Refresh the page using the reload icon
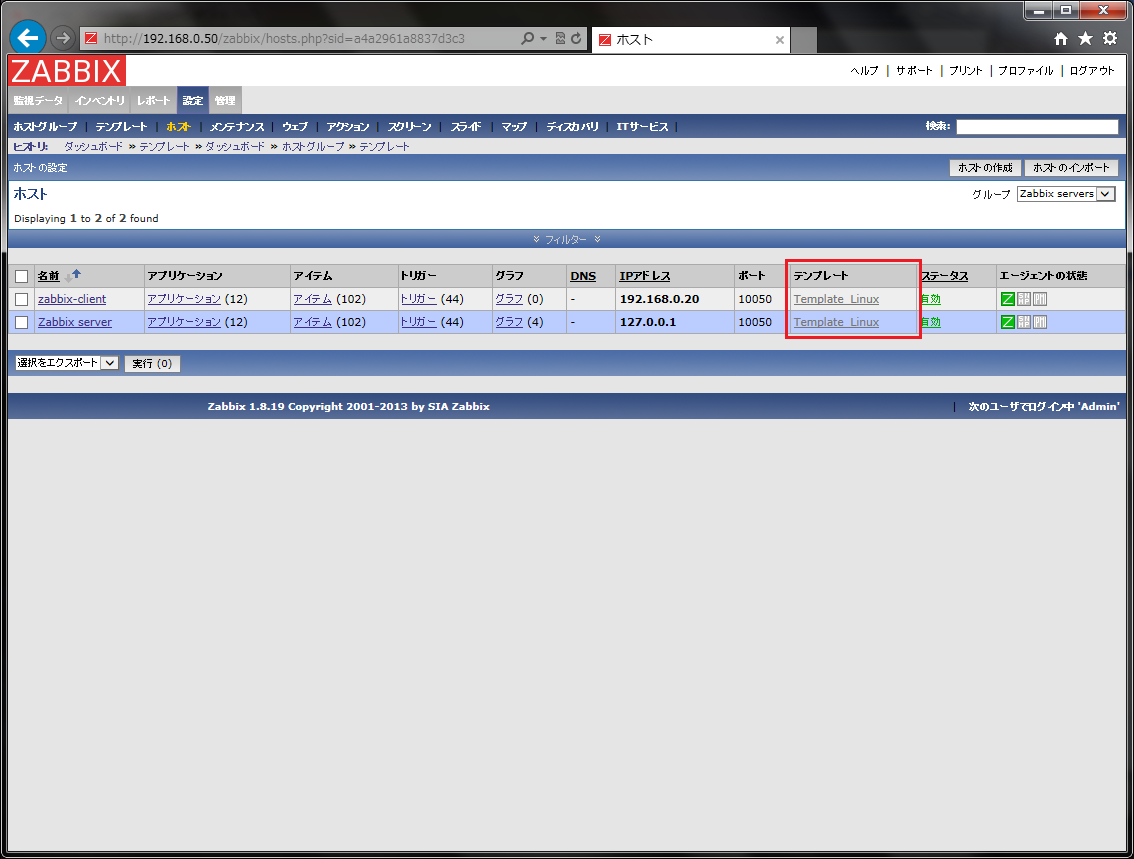Viewport: 1134px width, 859px height. (x=576, y=38)
